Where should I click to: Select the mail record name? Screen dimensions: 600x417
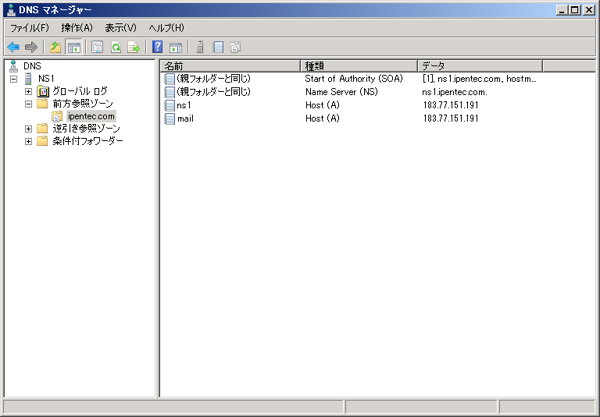tap(185, 119)
